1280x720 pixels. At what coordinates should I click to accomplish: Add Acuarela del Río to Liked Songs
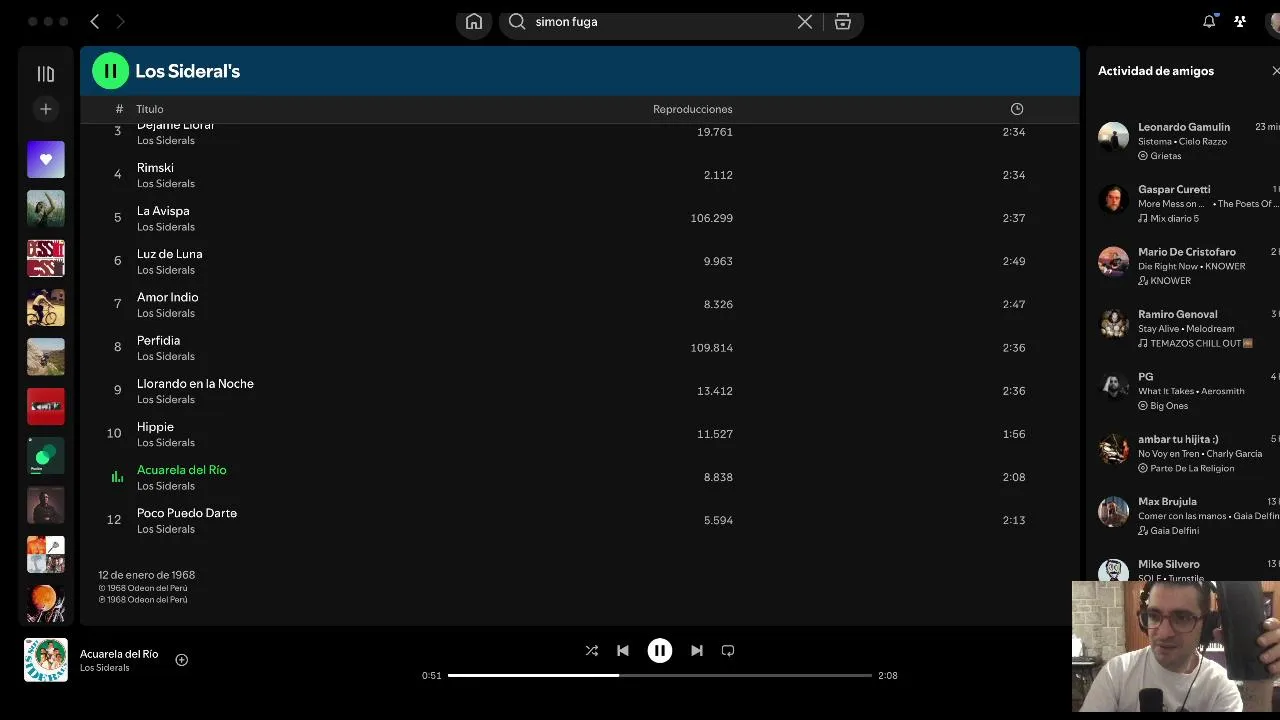[182, 660]
